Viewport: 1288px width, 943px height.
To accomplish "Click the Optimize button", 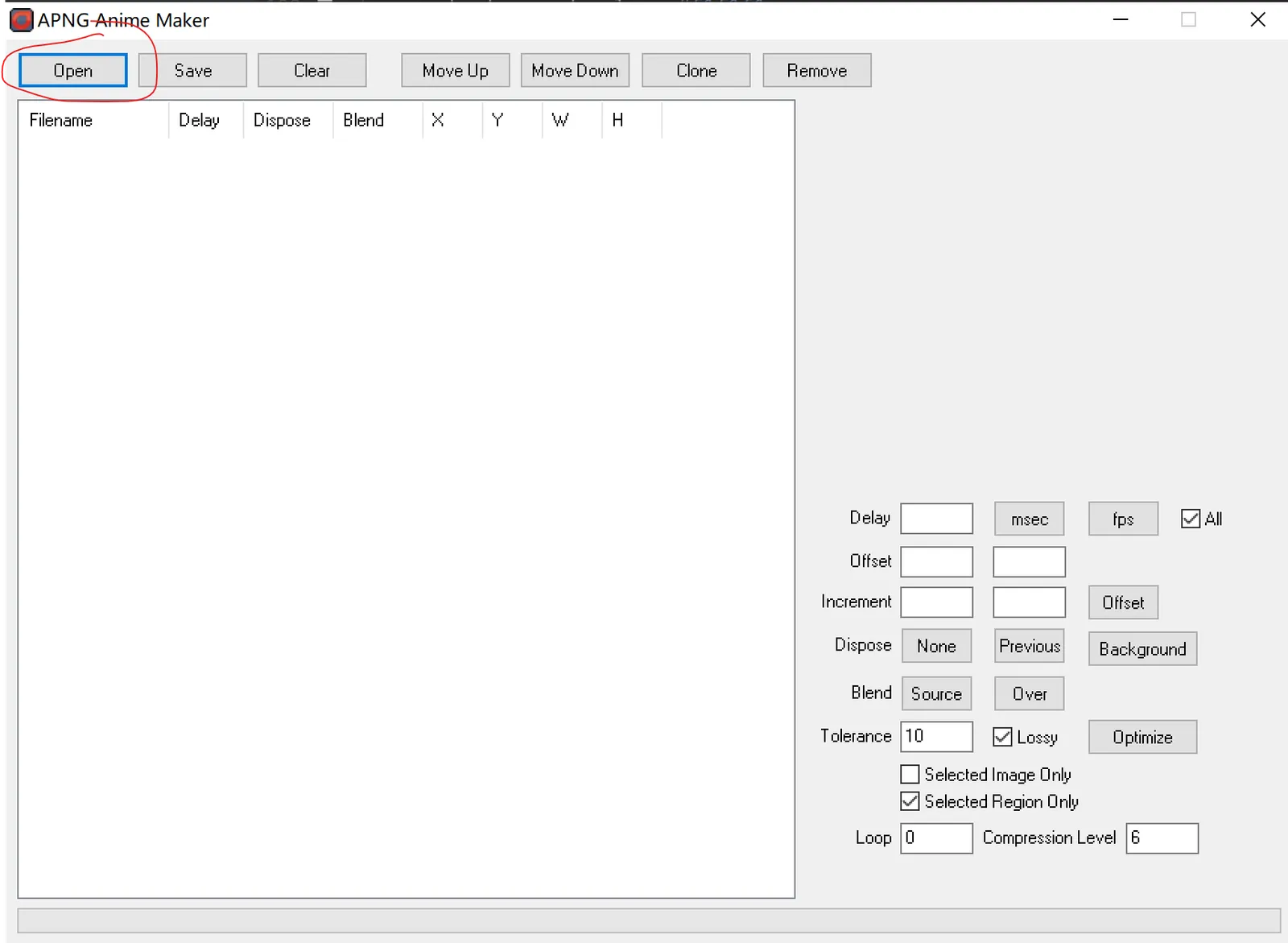I will (1142, 738).
